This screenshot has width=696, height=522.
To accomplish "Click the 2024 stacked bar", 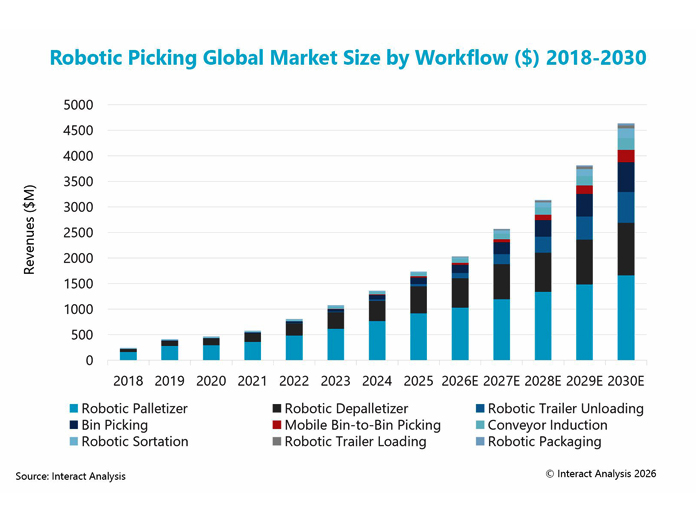I will pos(377,325).
